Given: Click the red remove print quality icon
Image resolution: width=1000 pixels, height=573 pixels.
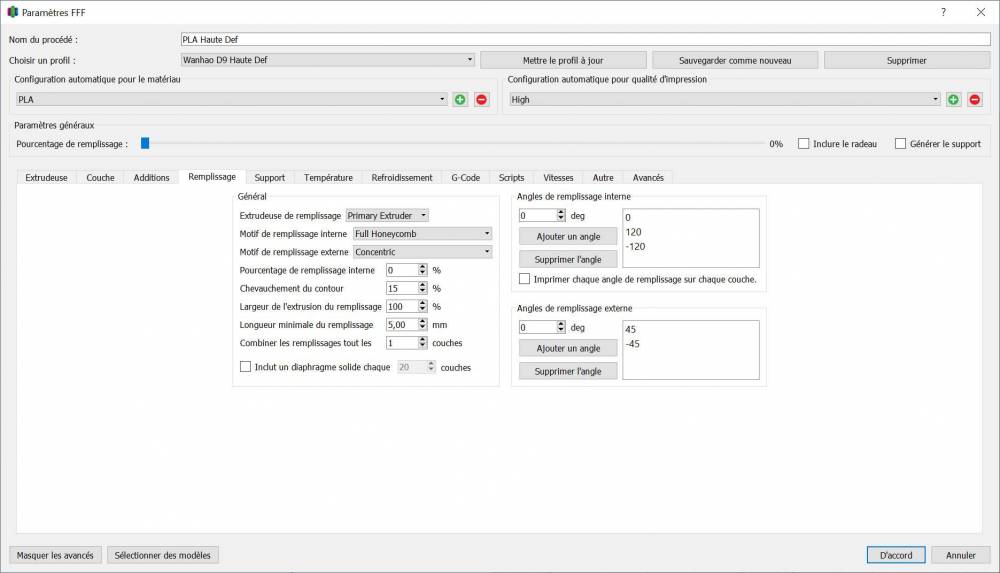Looking at the screenshot, I should 974,100.
